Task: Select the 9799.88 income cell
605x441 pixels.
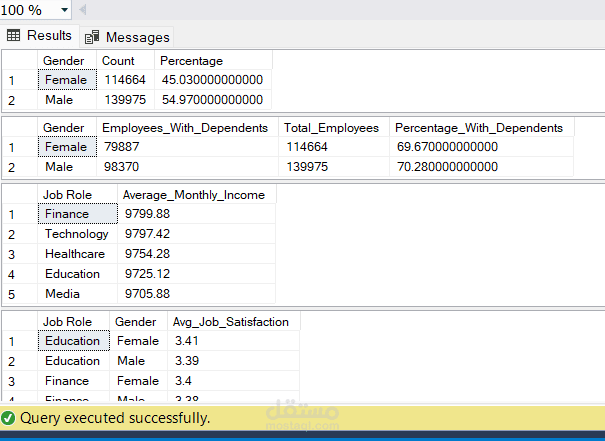Action: click(x=197, y=214)
